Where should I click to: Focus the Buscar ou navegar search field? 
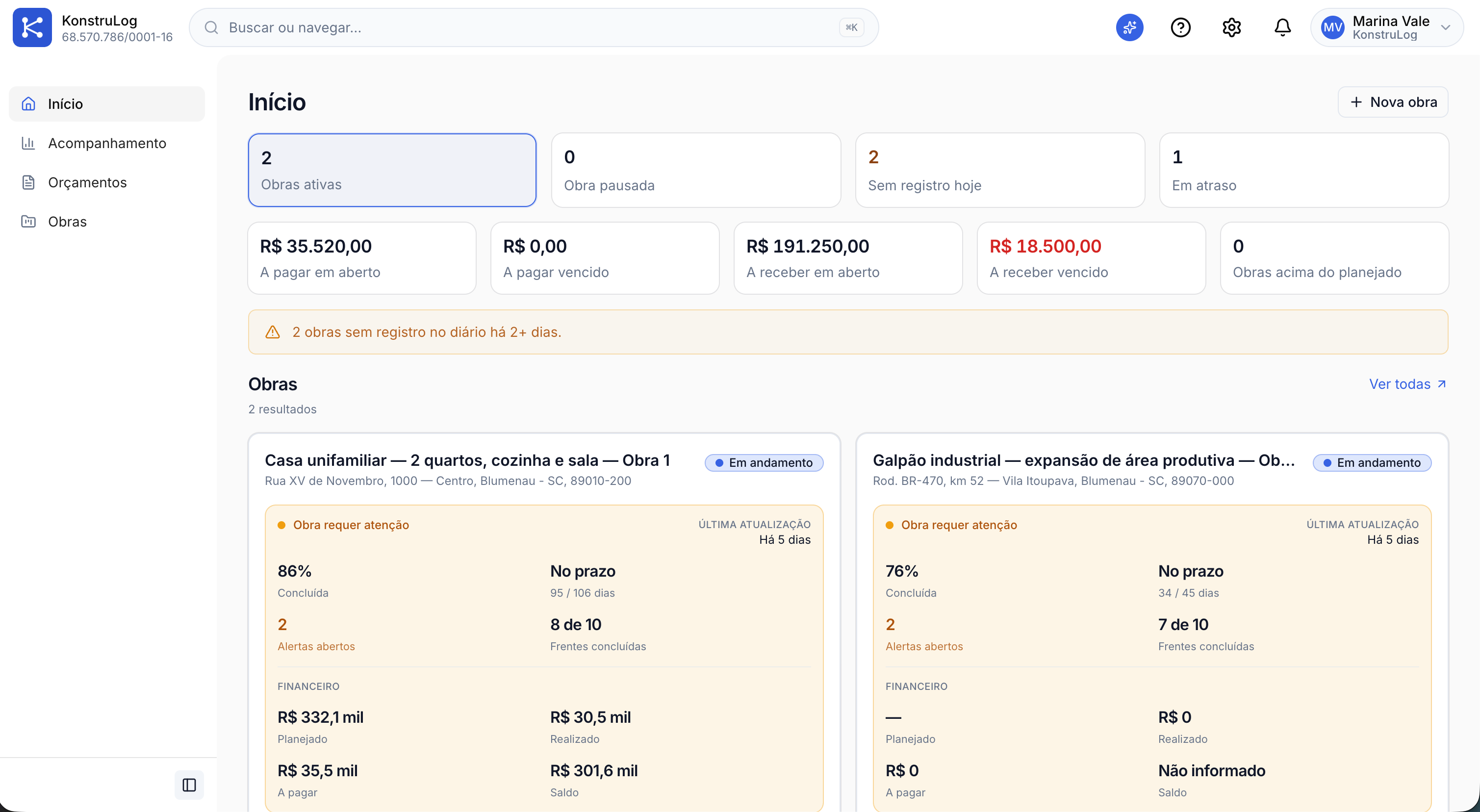(x=534, y=27)
